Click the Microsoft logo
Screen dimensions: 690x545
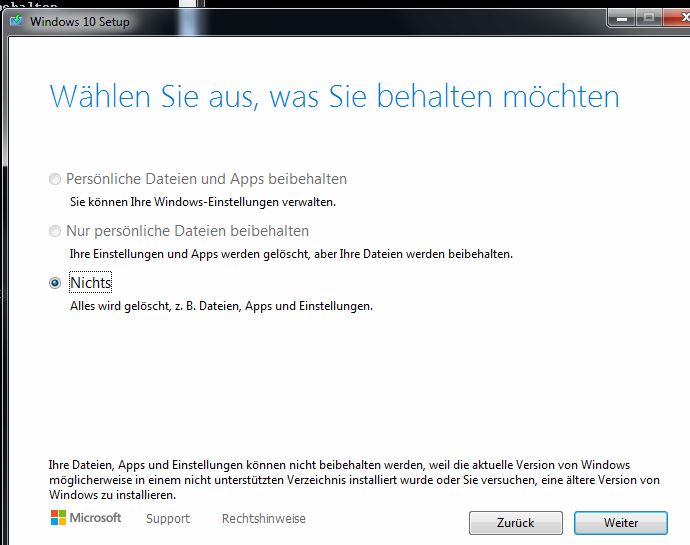point(86,518)
